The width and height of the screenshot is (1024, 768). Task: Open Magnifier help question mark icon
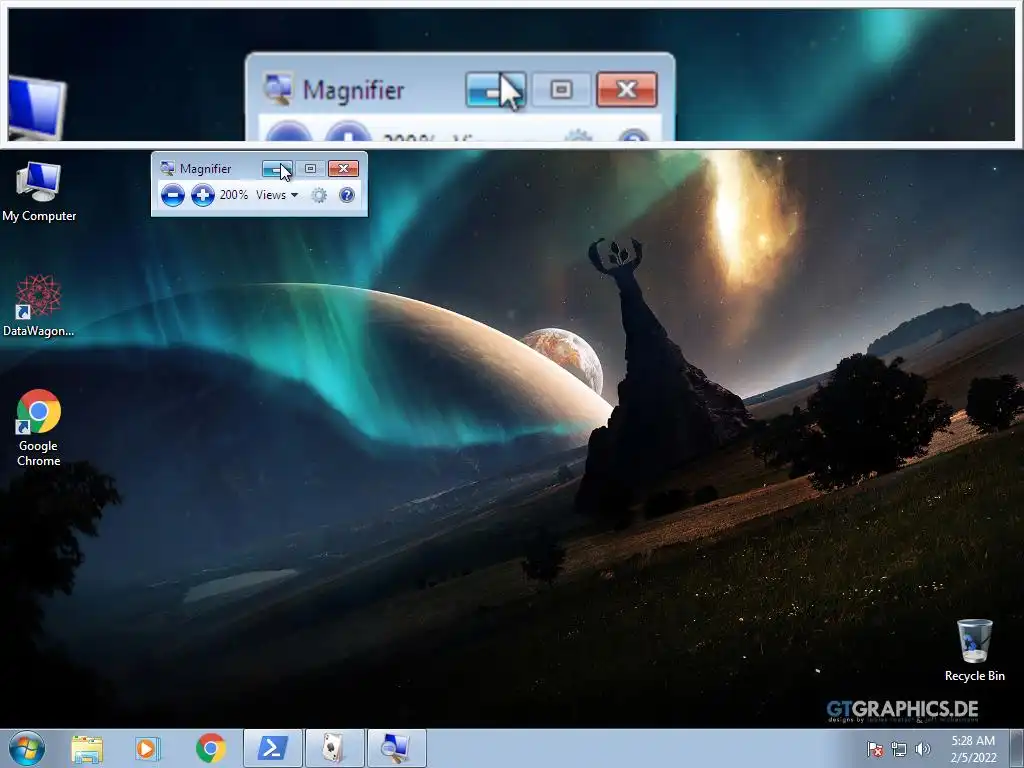click(347, 195)
